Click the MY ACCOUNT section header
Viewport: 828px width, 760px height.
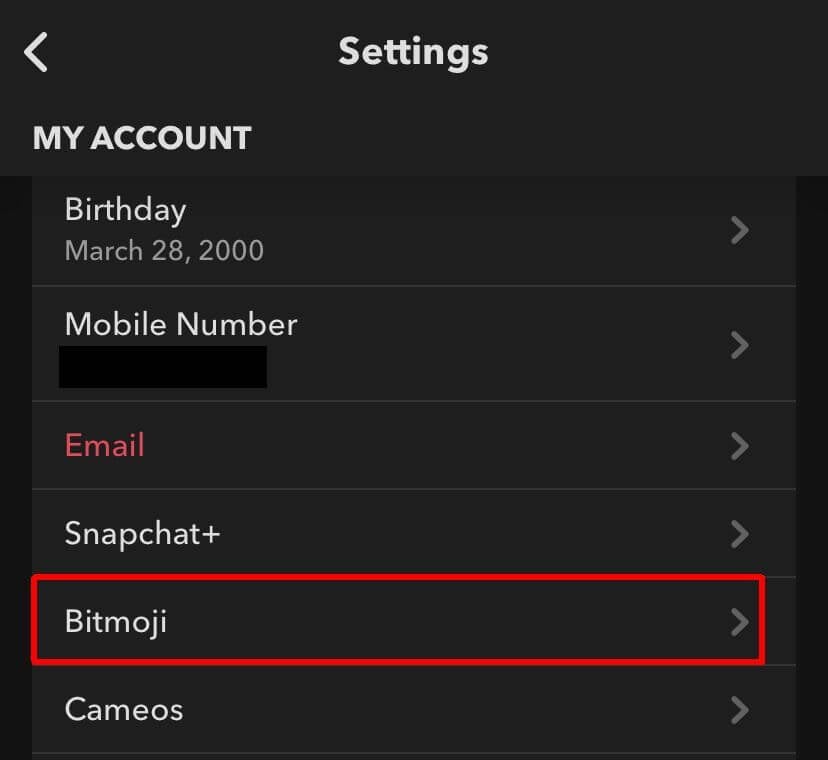(x=142, y=138)
